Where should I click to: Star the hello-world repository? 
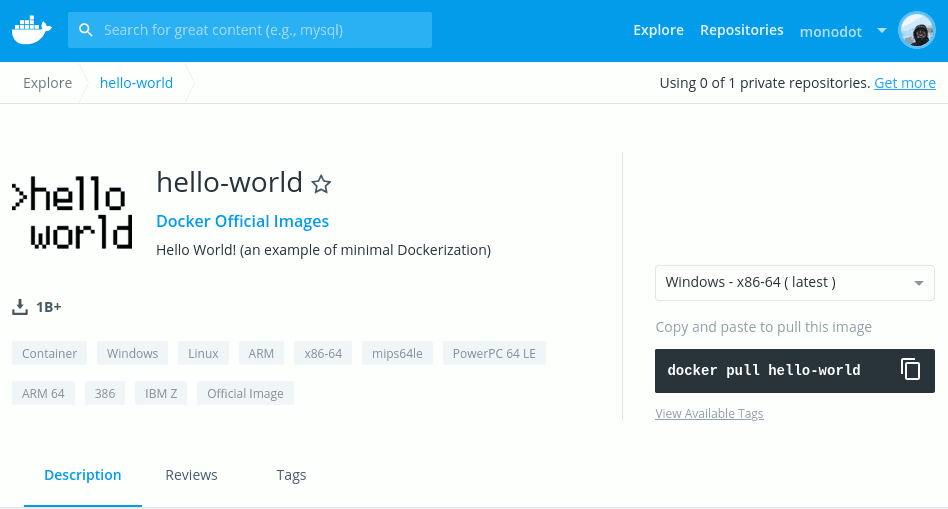point(321,184)
